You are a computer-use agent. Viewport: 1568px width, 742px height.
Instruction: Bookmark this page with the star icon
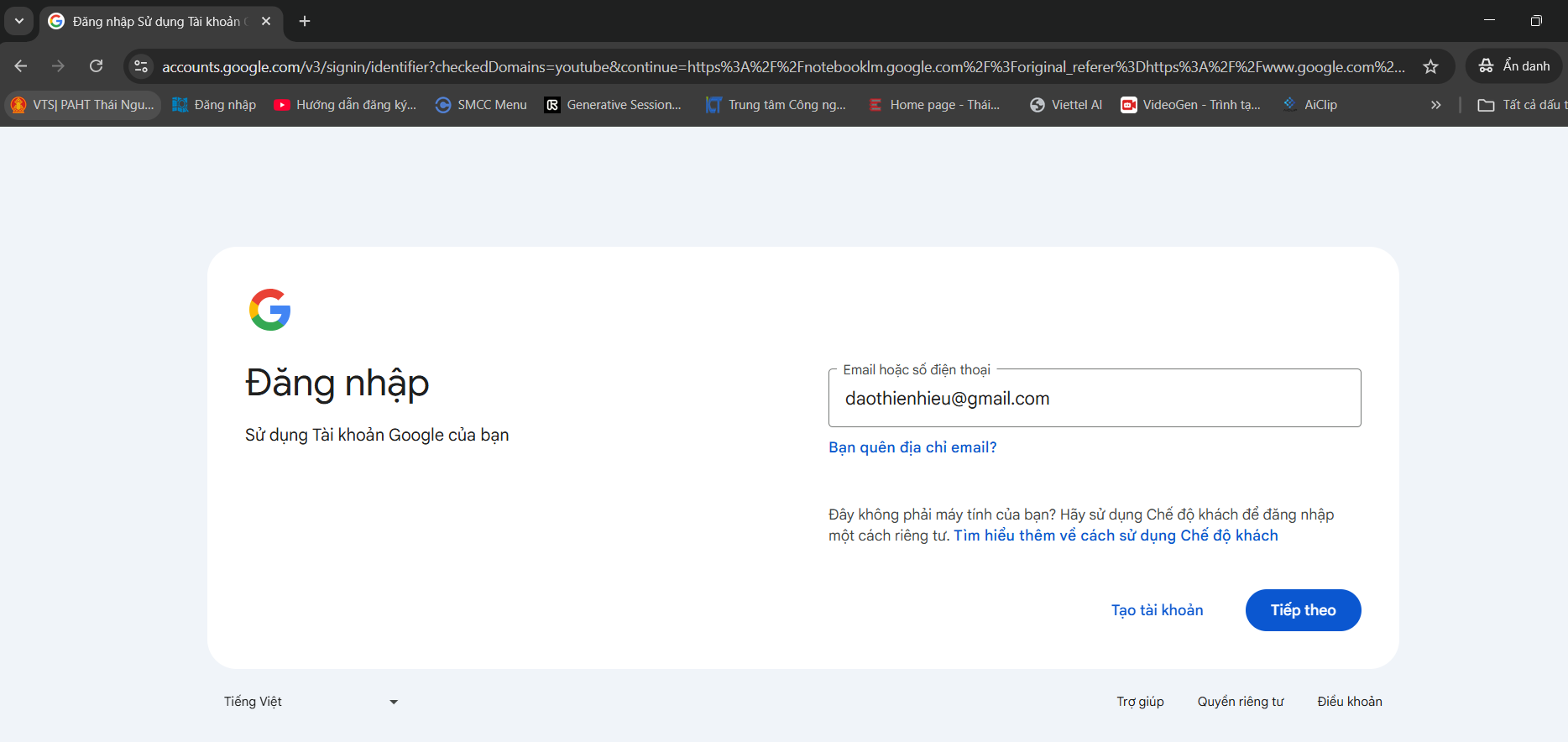1430,66
